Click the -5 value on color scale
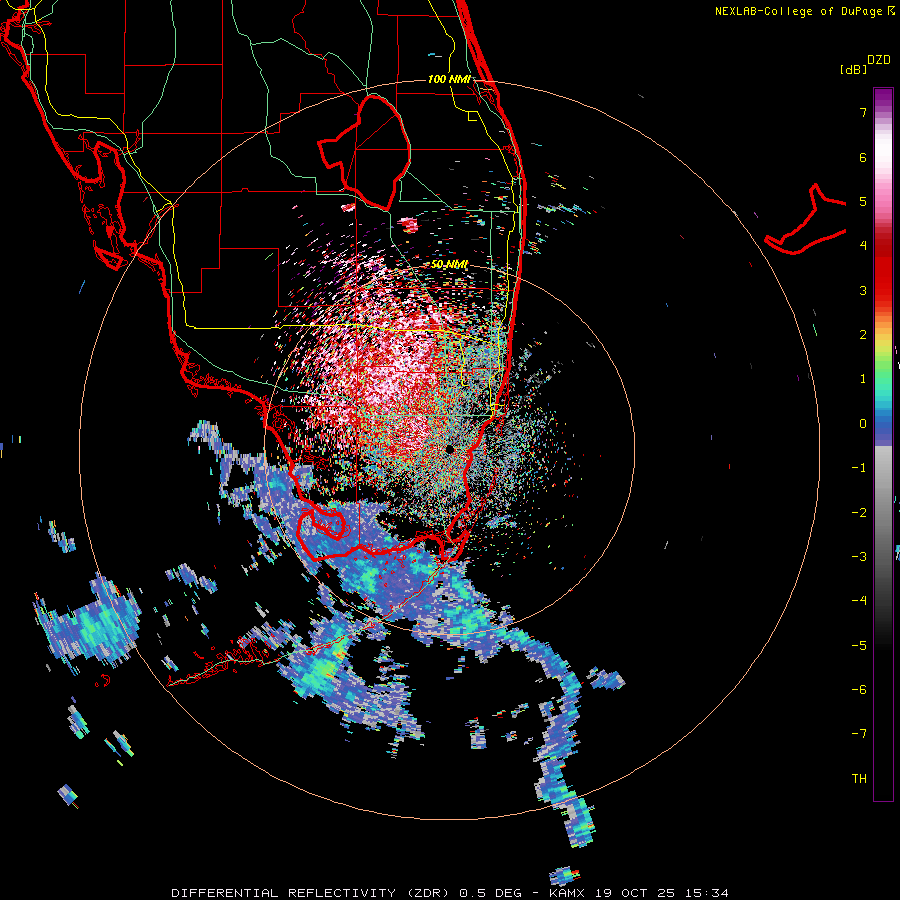Image resolution: width=900 pixels, height=900 pixels. tap(859, 646)
